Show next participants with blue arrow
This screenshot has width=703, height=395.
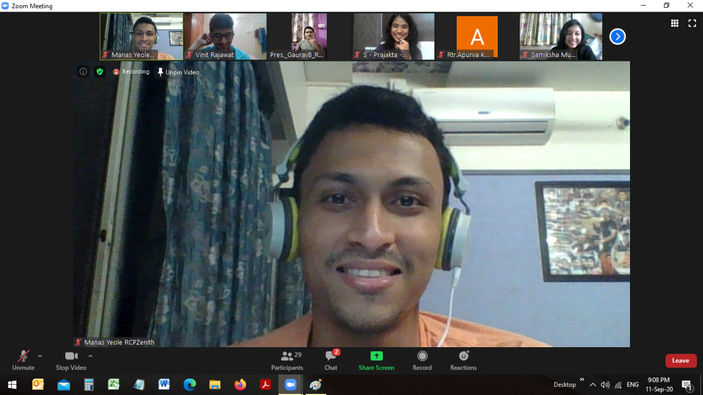[617, 36]
